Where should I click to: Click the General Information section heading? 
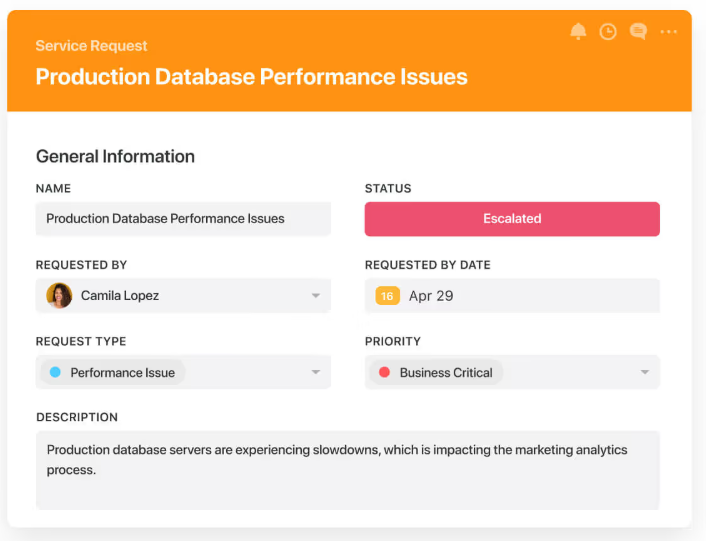(115, 156)
